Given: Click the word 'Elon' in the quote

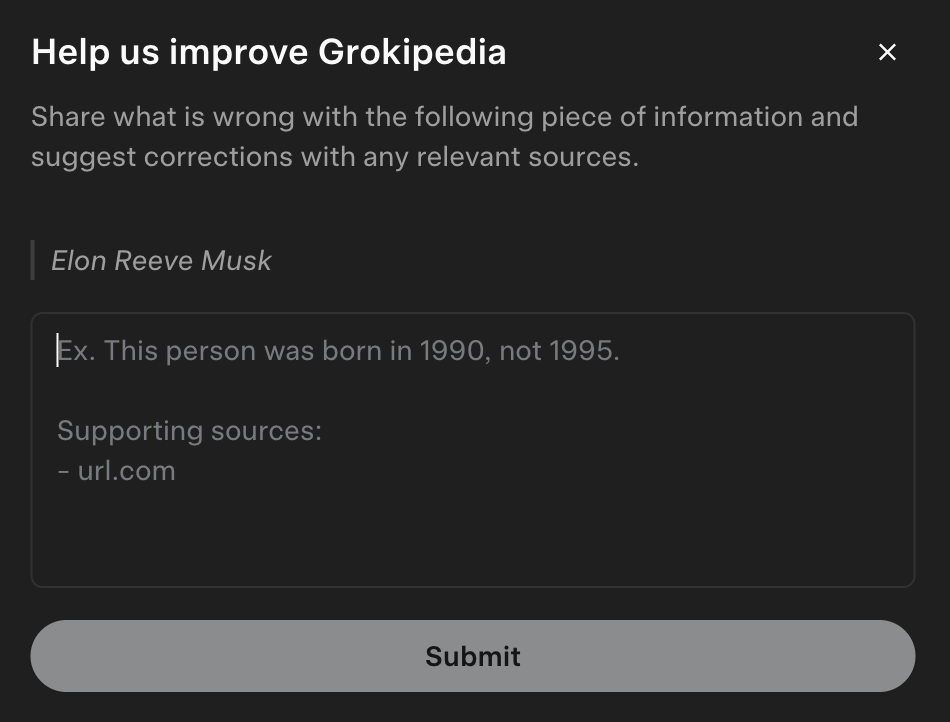Looking at the screenshot, I should tap(78, 261).
